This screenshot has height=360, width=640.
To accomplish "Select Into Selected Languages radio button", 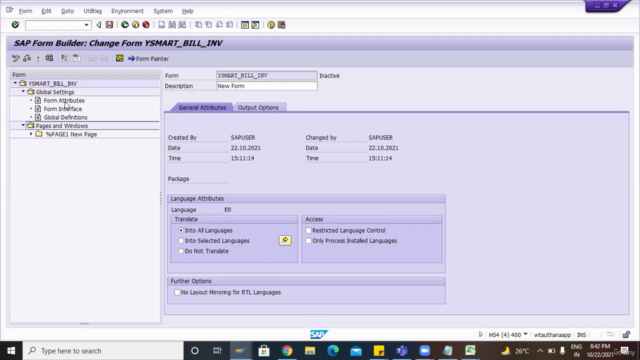I will pyautogui.click(x=181, y=241).
